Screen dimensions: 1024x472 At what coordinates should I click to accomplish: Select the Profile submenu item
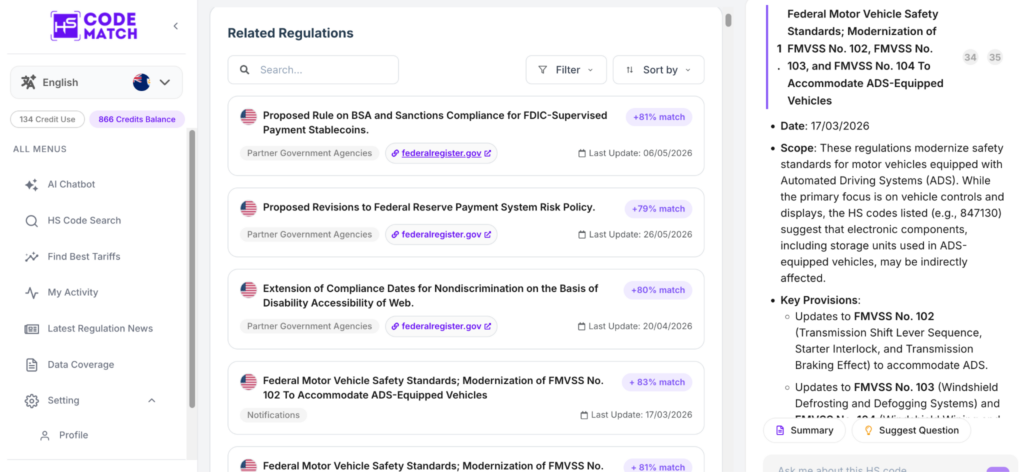(73, 435)
